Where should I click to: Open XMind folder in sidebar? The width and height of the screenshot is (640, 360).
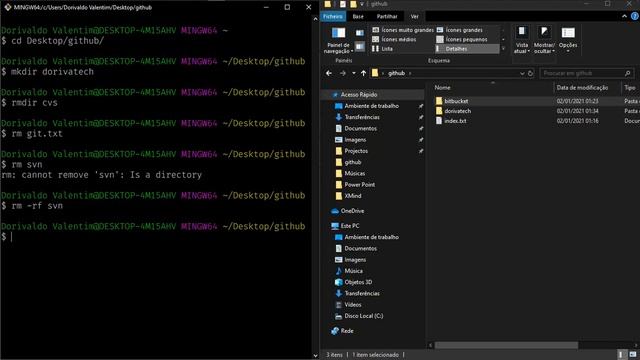coord(353,196)
